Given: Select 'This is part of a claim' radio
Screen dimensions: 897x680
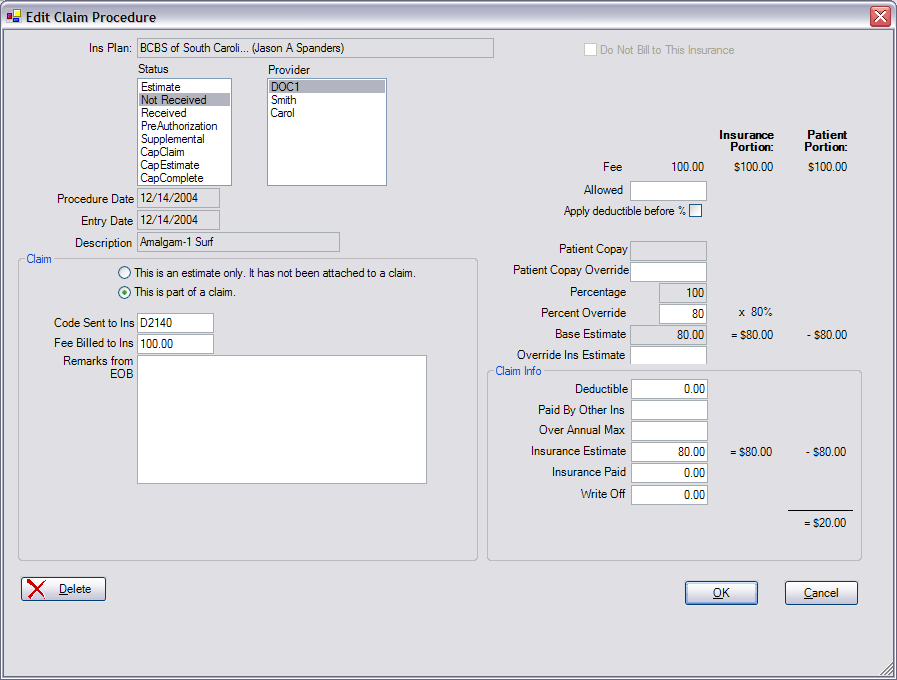Looking at the screenshot, I should click(124, 293).
